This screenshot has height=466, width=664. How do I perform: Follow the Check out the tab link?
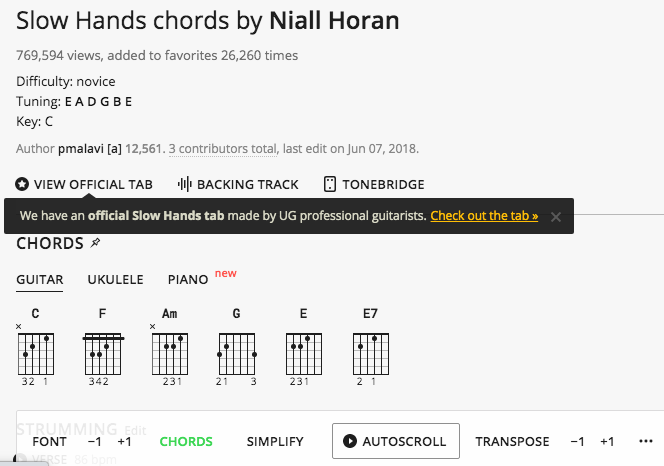click(484, 215)
